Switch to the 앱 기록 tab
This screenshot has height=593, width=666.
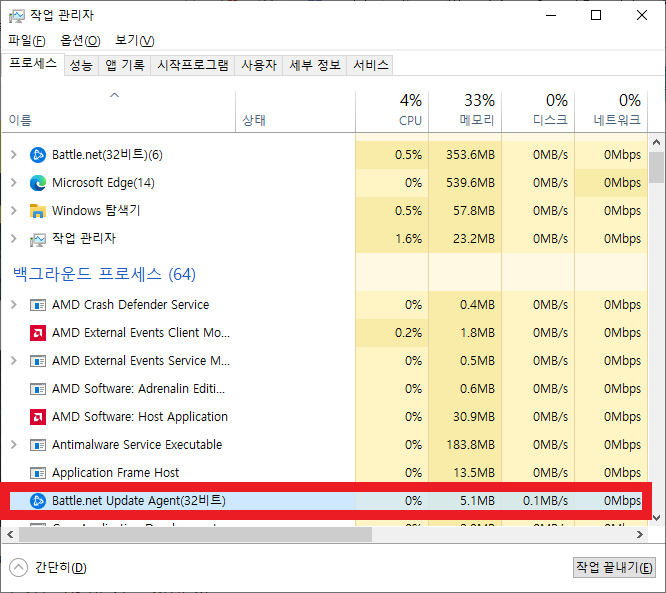124,65
